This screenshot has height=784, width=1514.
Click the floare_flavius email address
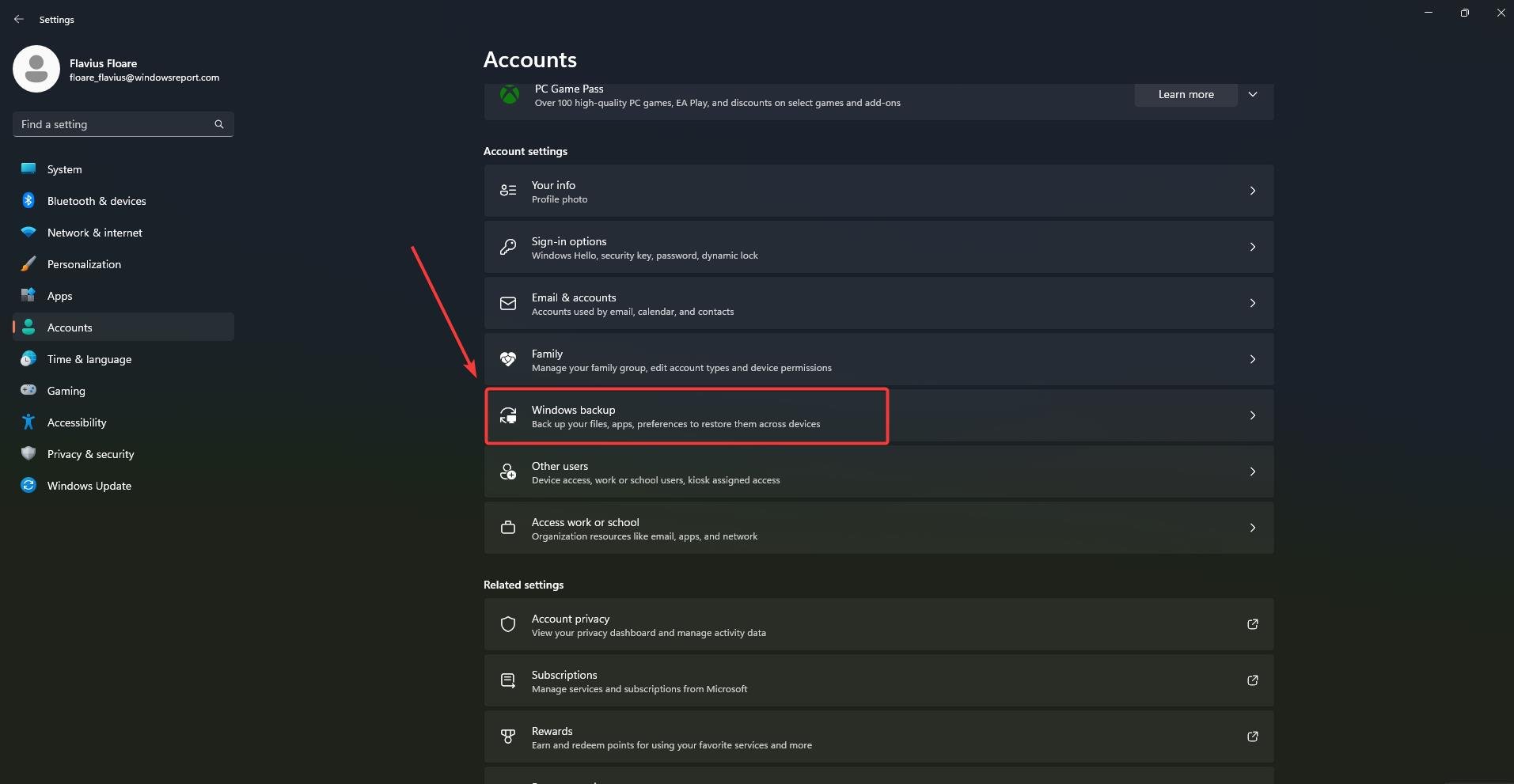[144, 78]
